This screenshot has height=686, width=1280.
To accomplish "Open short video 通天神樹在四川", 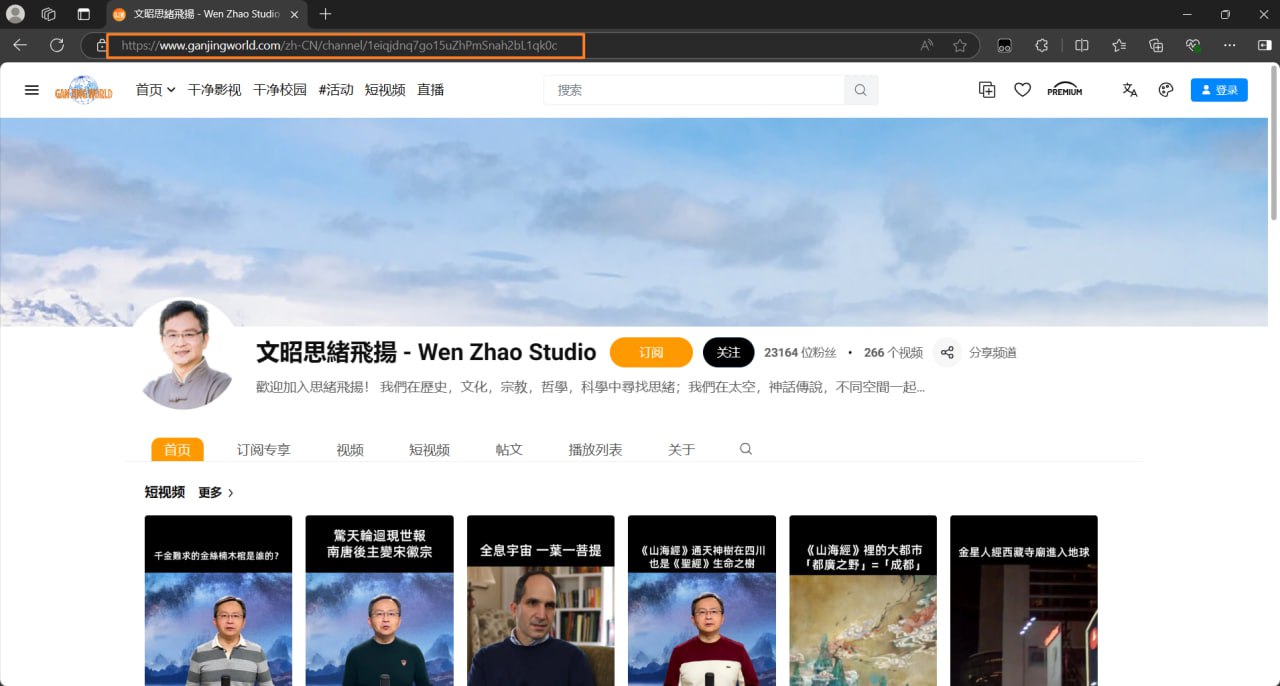I will point(702,600).
